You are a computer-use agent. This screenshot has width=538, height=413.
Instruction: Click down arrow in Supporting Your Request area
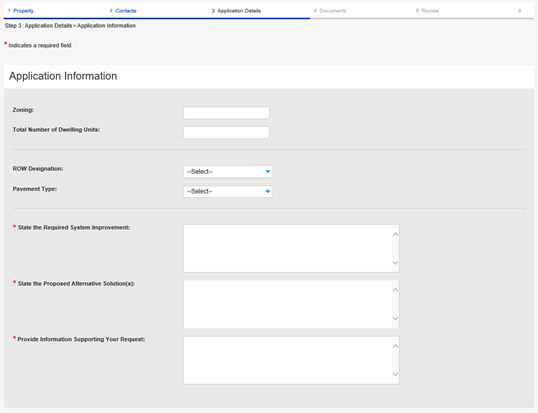point(395,374)
